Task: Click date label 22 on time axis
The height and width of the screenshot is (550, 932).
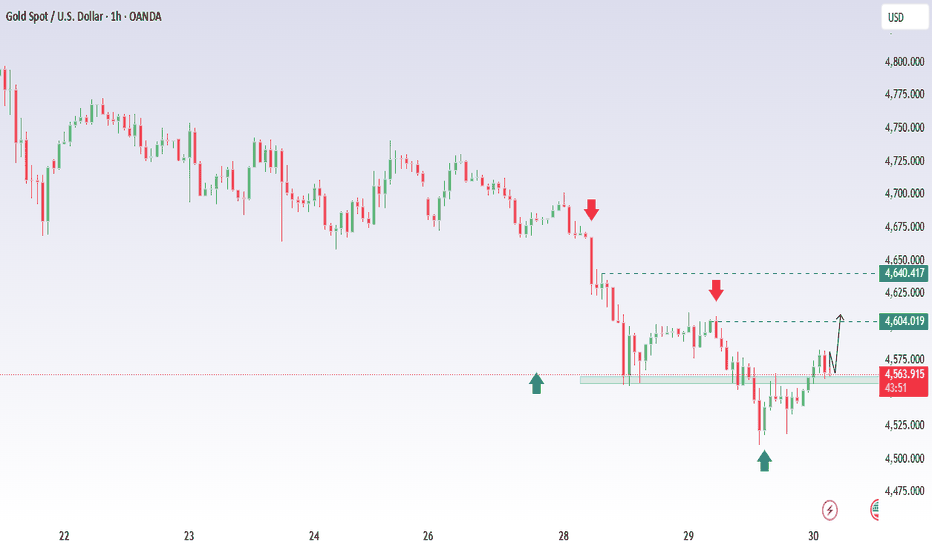Action: click(64, 537)
